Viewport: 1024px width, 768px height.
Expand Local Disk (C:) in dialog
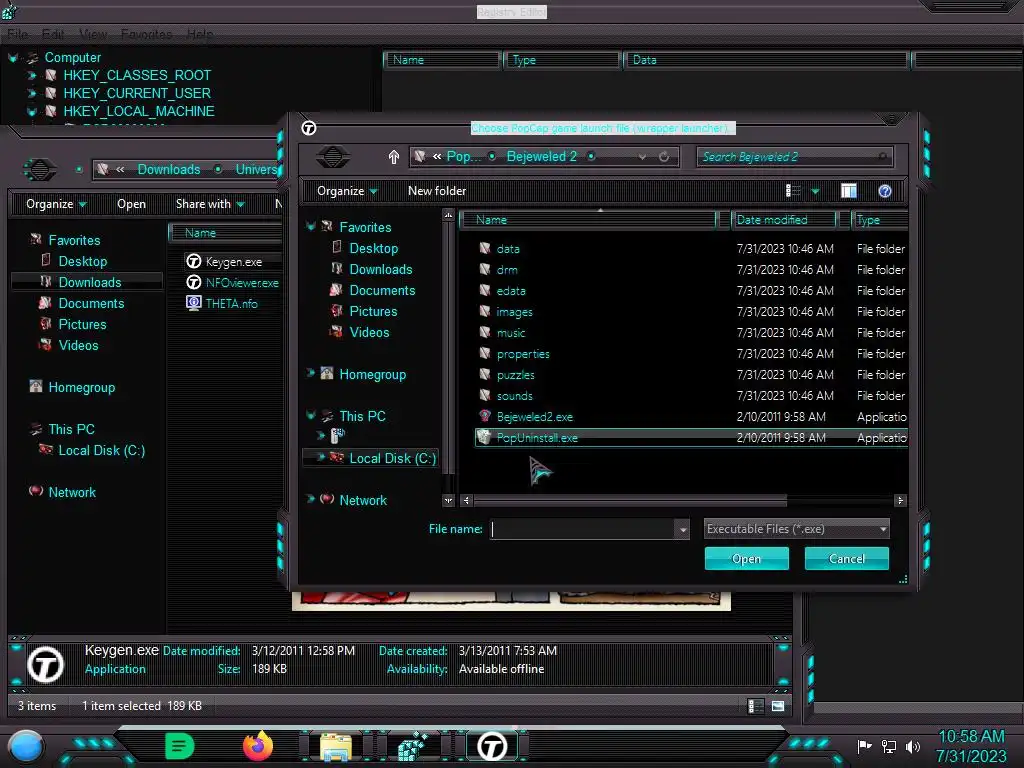321,458
